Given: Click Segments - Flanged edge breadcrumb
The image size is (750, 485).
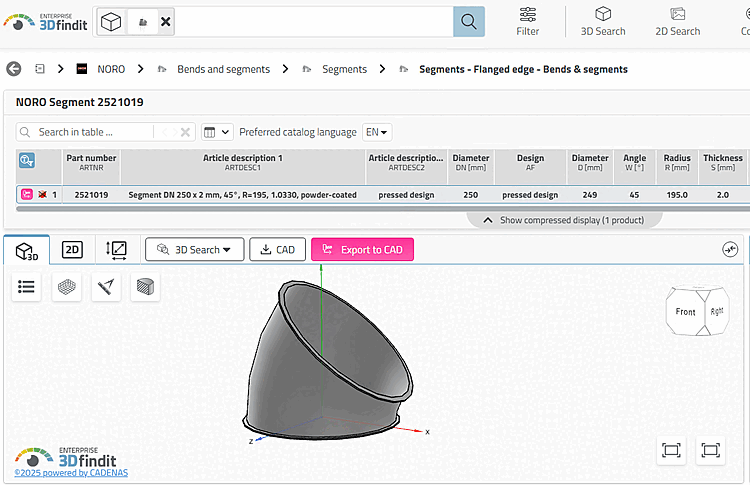Looking at the screenshot, I should [523, 69].
